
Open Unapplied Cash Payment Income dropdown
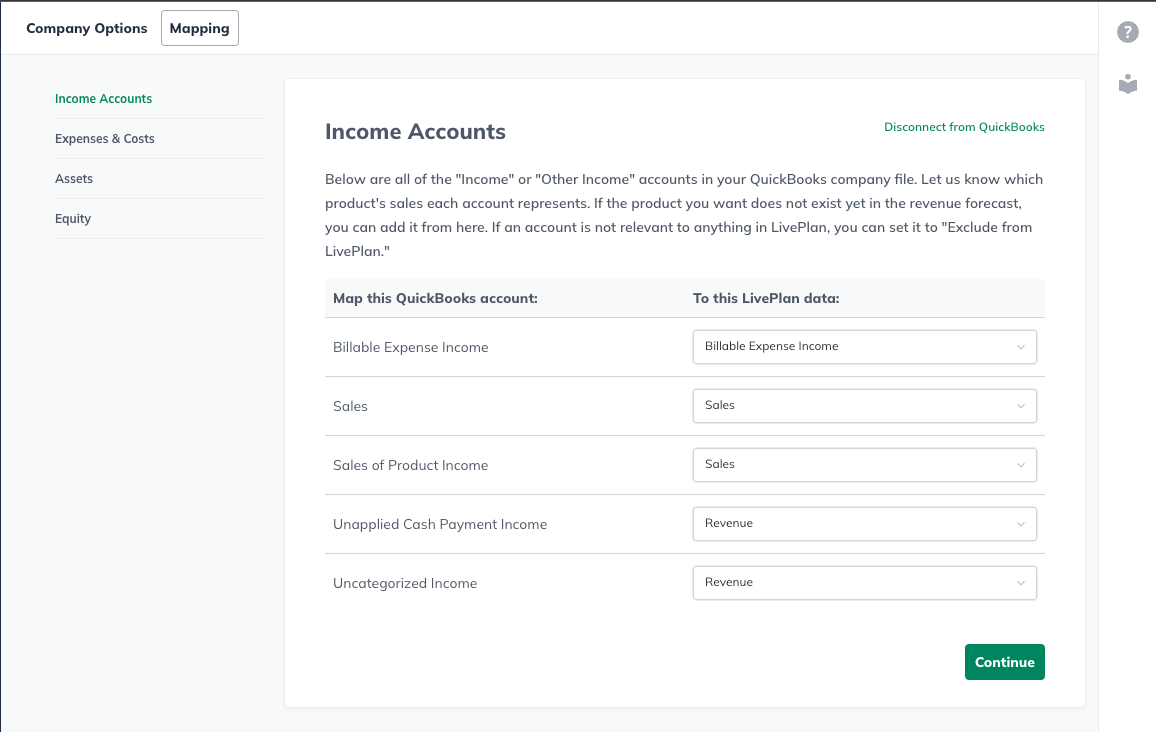[864, 523]
